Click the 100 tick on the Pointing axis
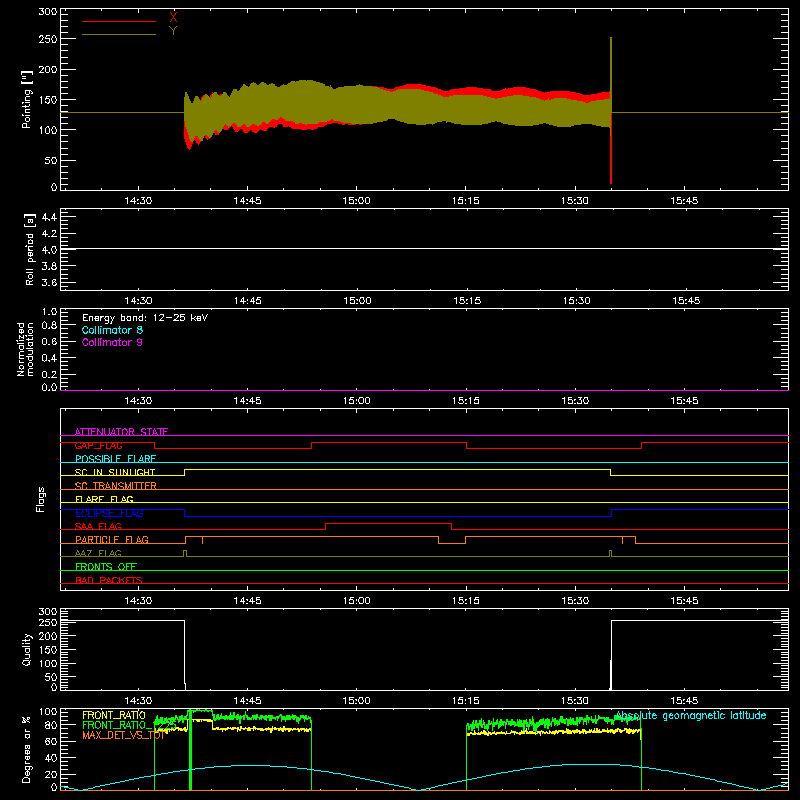Screen dimensions: 800x800 point(47,130)
